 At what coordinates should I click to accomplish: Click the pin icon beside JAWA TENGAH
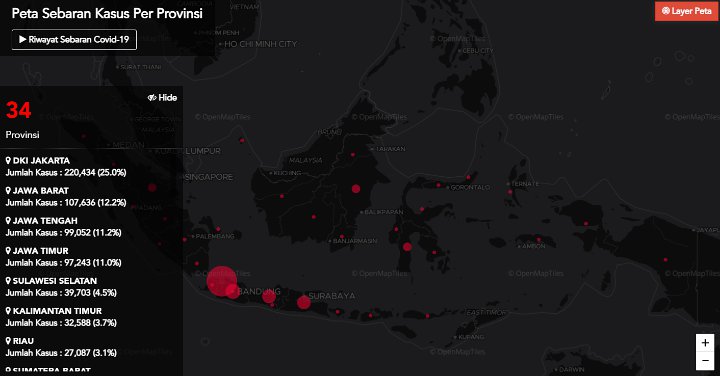pyautogui.click(x=8, y=220)
